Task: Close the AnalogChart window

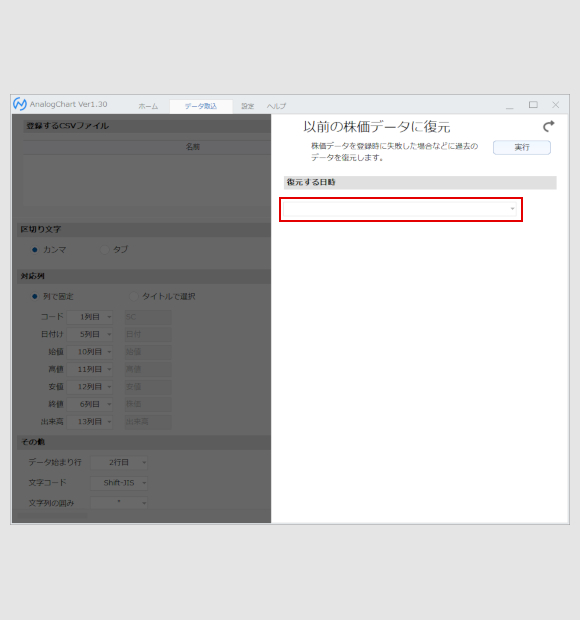Action: (555, 105)
